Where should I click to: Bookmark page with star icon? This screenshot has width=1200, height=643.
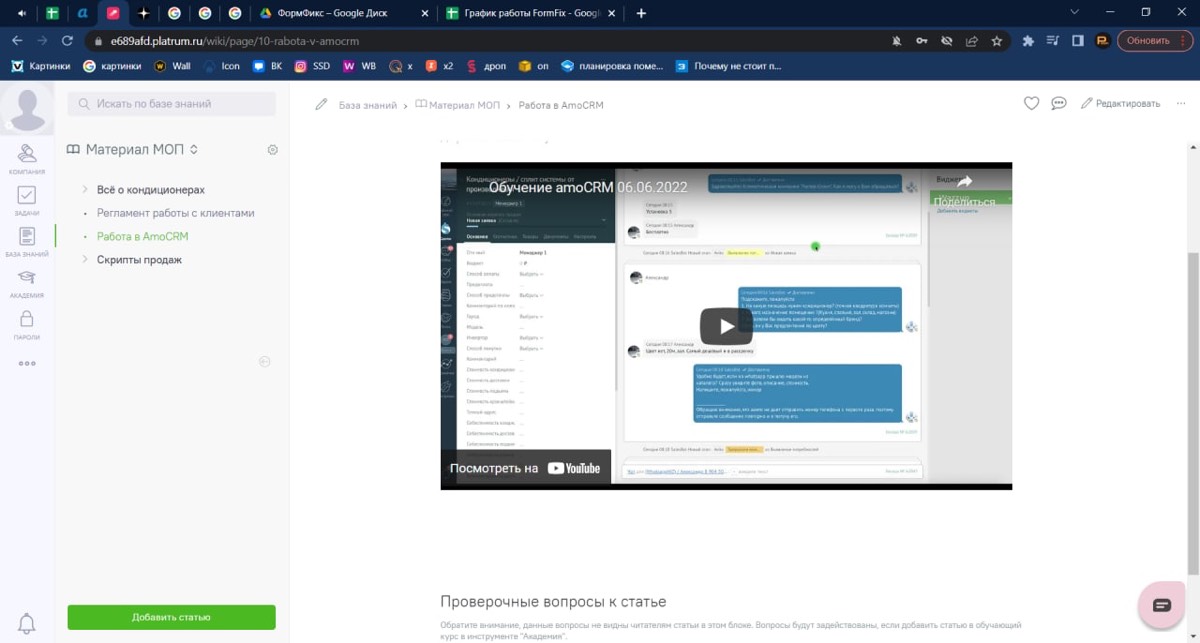click(x=997, y=41)
